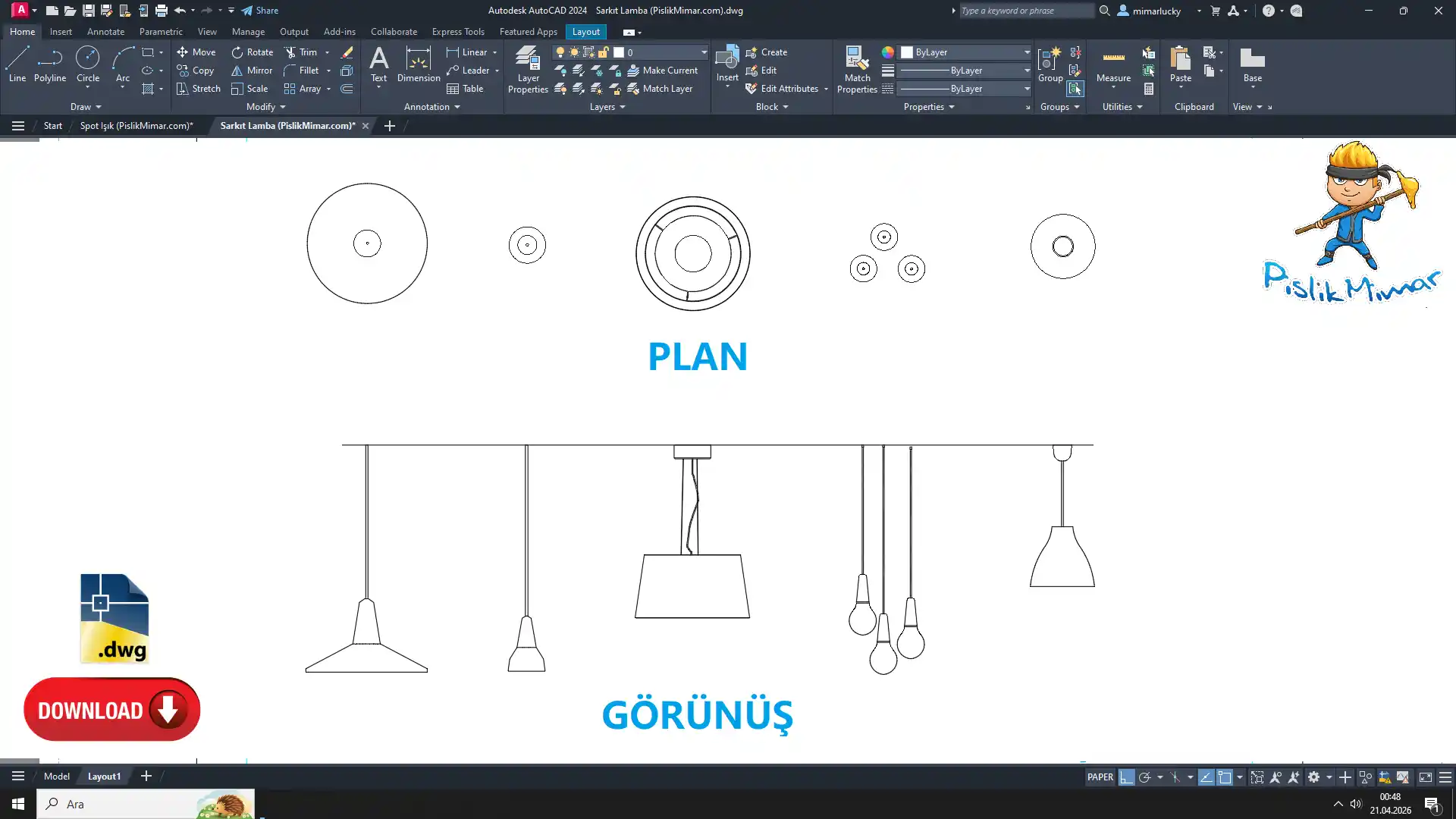Select the Line drawing tool
This screenshot has width=1456, height=819.
click(x=17, y=64)
